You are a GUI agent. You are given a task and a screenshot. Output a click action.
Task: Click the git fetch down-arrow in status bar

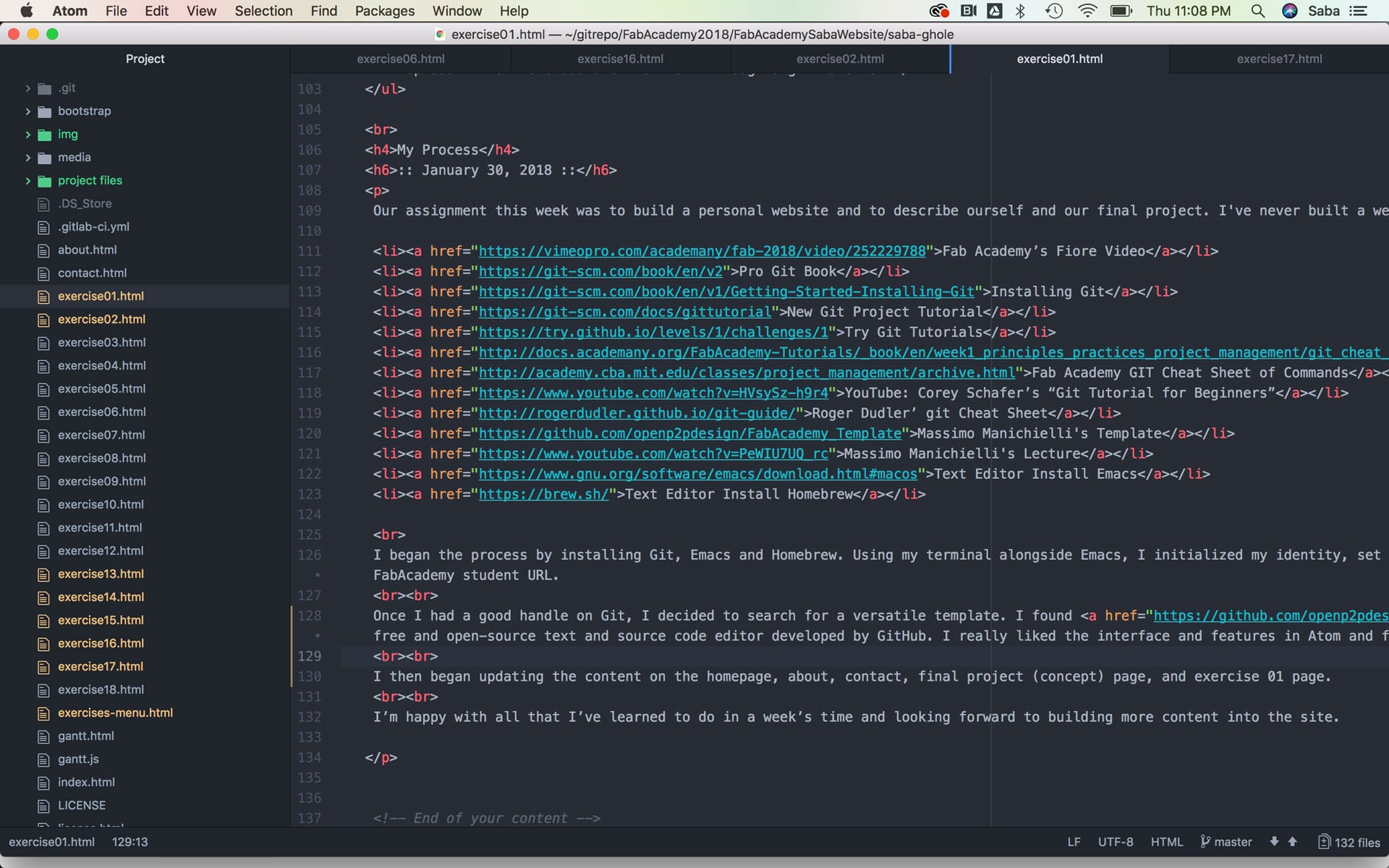(1274, 842)
